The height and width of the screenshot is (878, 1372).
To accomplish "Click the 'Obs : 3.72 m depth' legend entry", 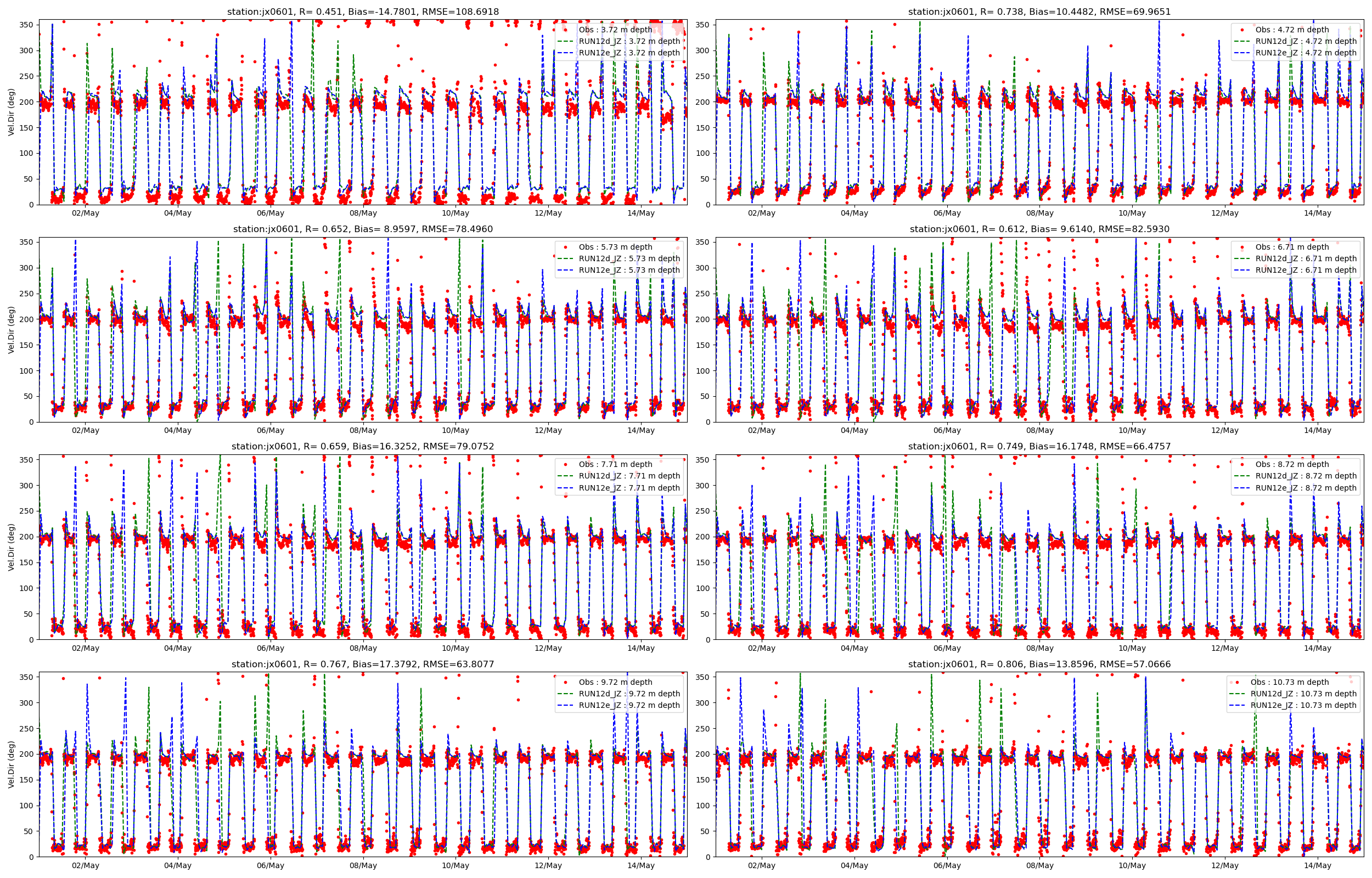I will click(615, 30).
